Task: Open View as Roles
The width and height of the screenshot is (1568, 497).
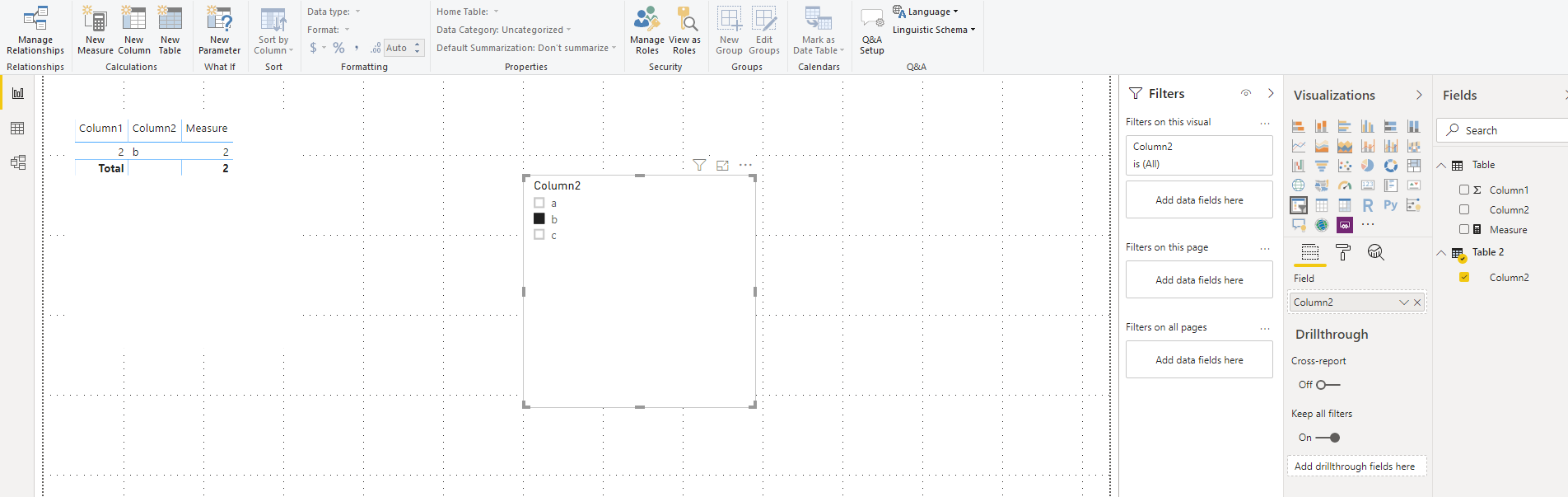Action: coord(684,30)
